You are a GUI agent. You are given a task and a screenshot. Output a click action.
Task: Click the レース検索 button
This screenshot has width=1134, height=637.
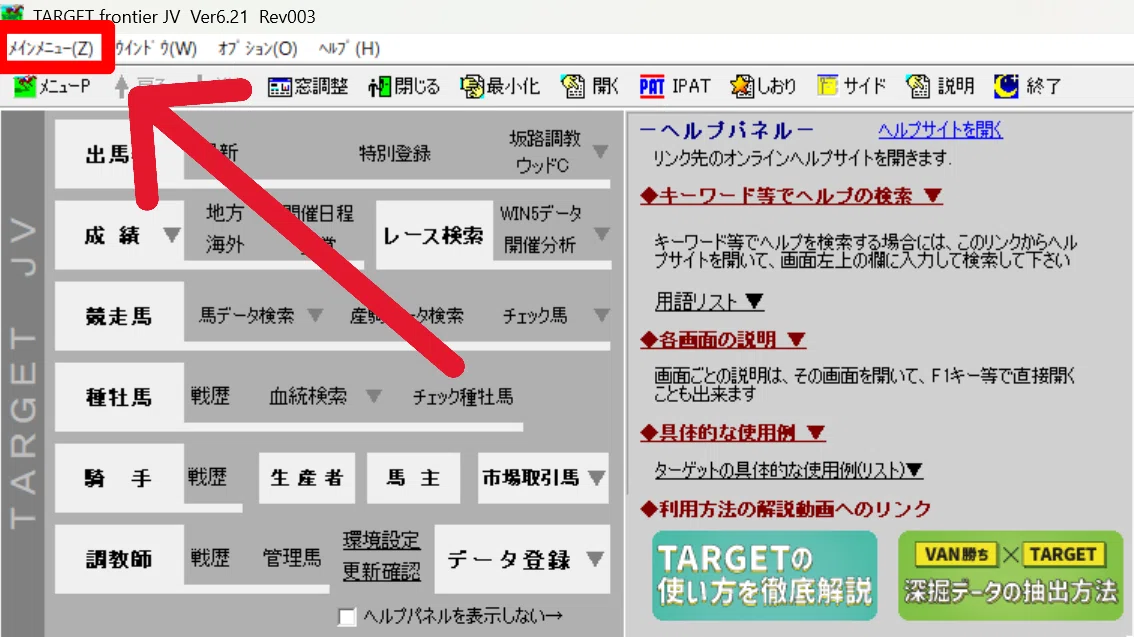tap(433, 235)
